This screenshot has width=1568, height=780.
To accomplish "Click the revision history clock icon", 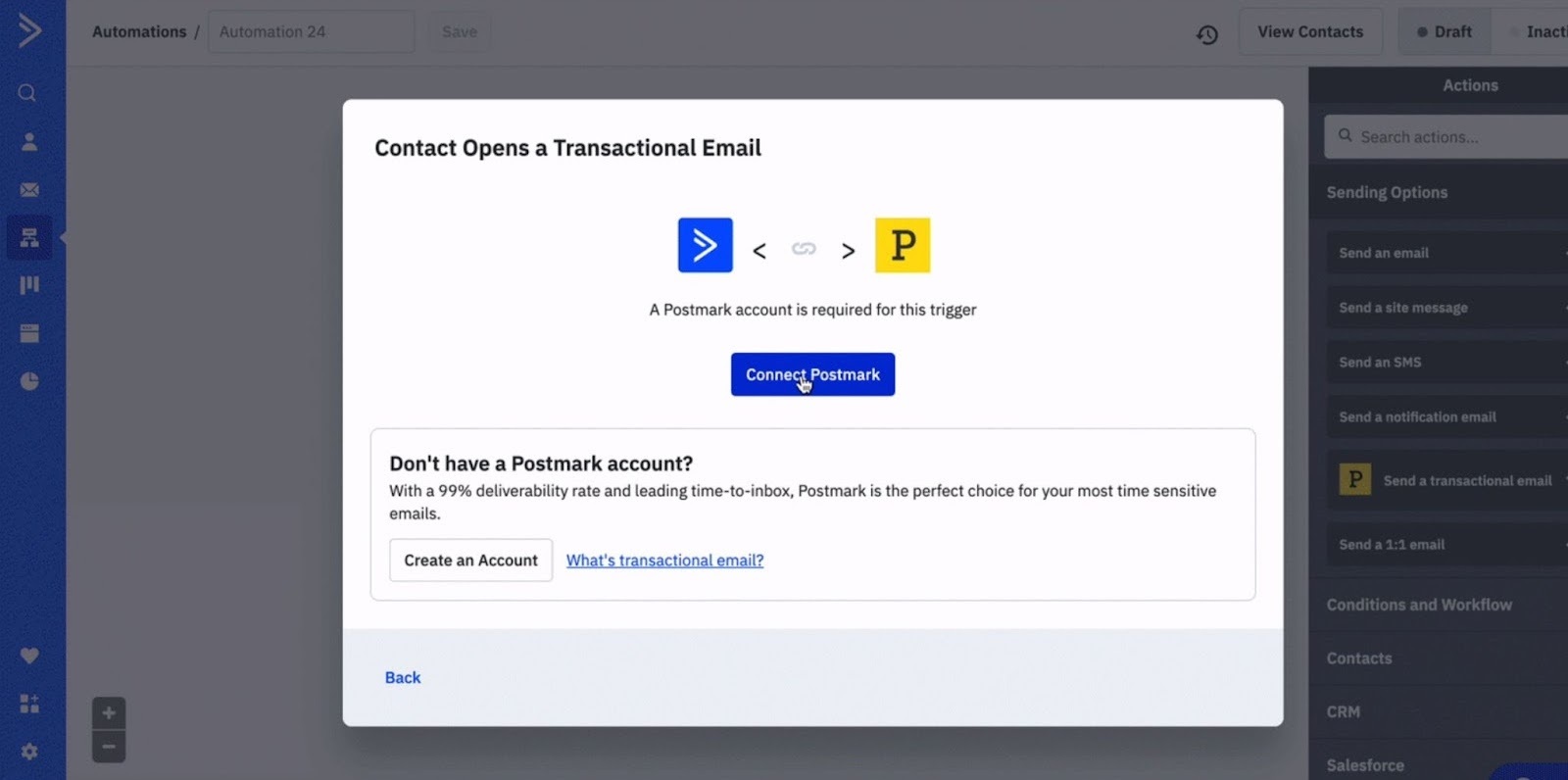I will (x=1206, y=35).
